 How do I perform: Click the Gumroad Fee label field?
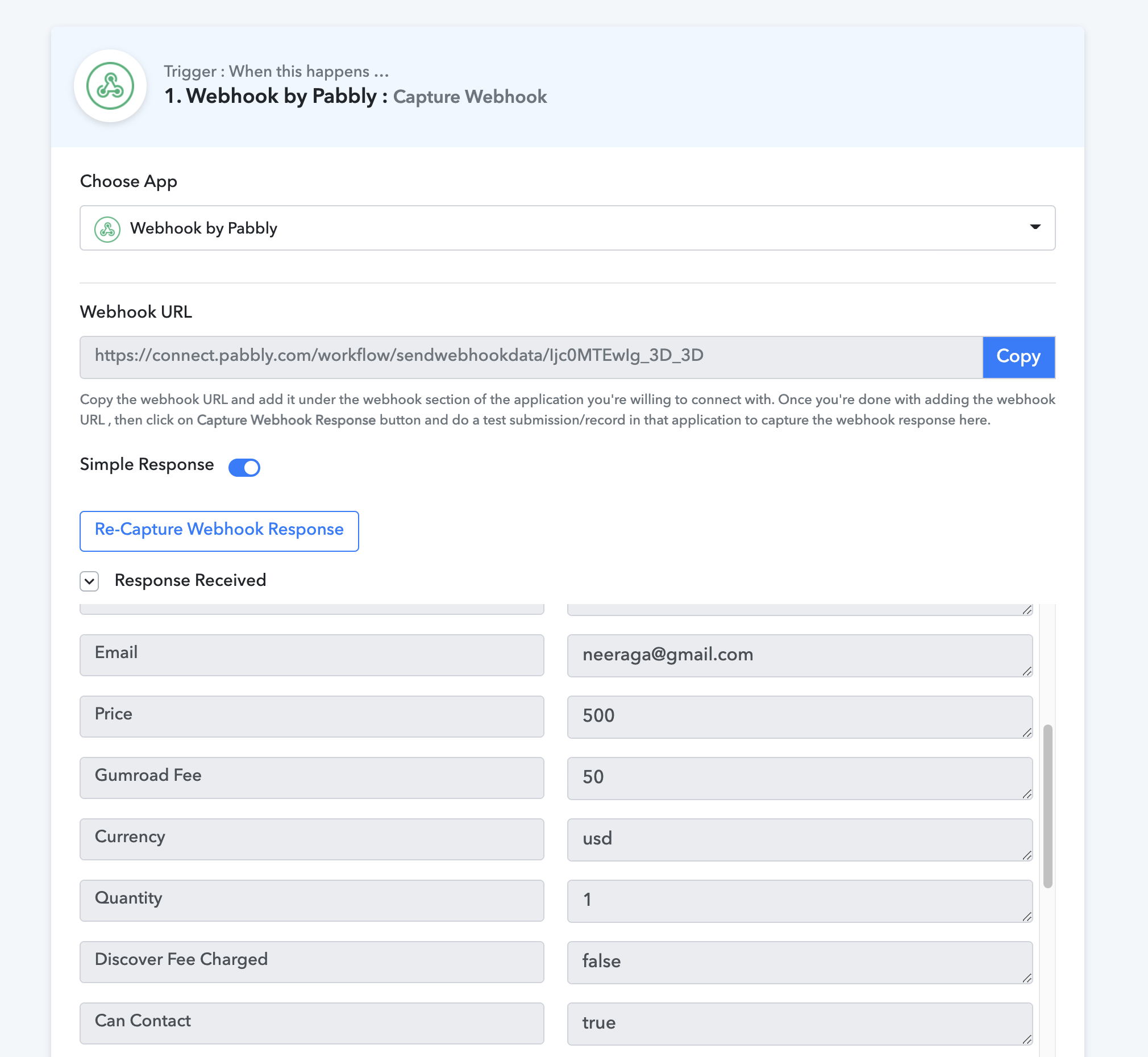(312, 777)
